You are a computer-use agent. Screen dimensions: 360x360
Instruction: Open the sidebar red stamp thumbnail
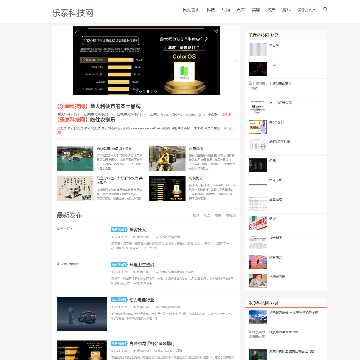pyautogui.click(x=258, y=223)
